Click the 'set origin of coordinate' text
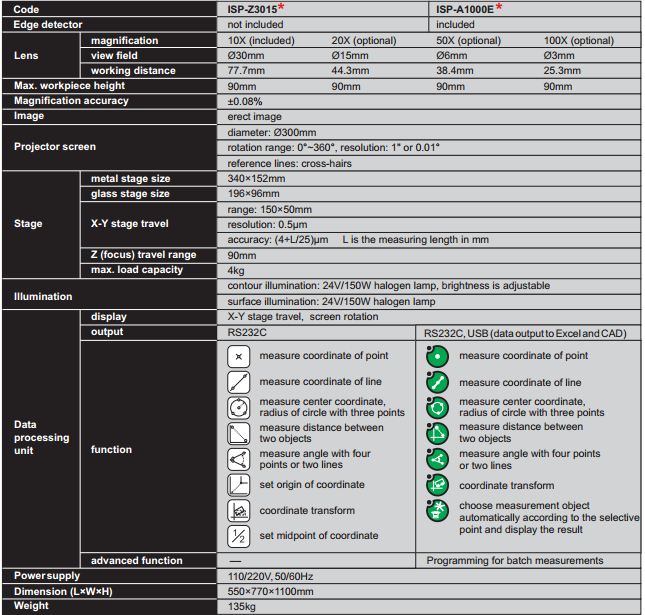Screen dimensions: 645x615 312,485
